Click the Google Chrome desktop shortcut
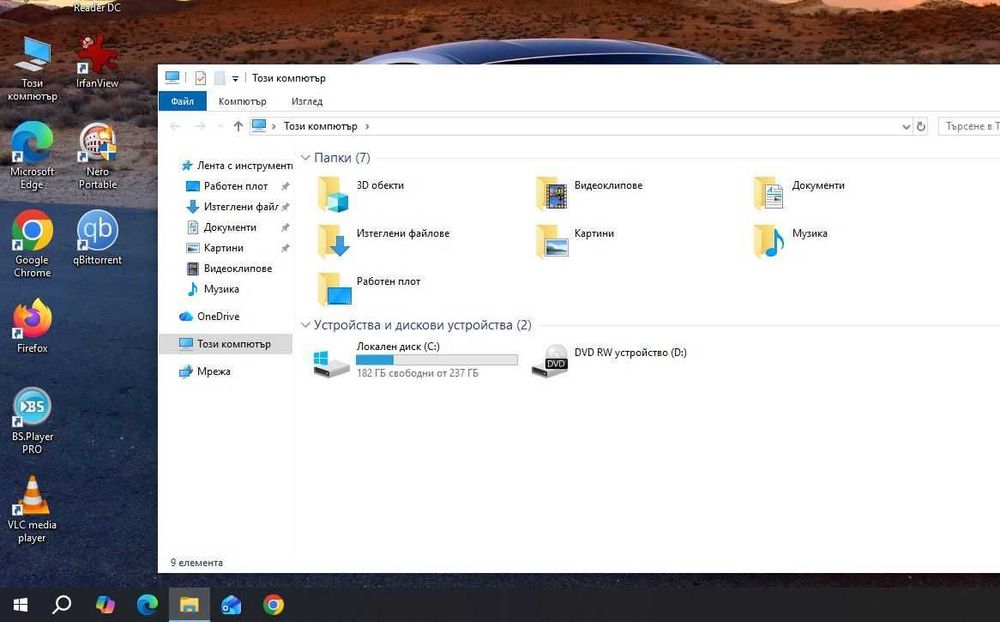Image resolution: width=1000 pixels, height=622 pixels. pyautogui.click(x=32, y=244)
